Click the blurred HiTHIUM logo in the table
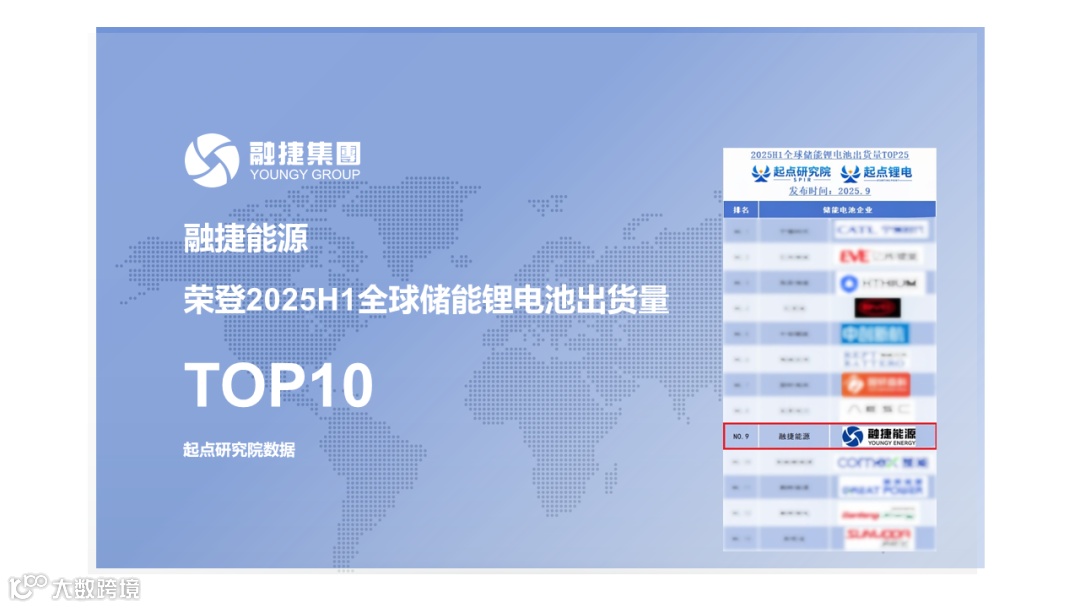This screenshot has height=608, width=1080. tap(879, 282)
